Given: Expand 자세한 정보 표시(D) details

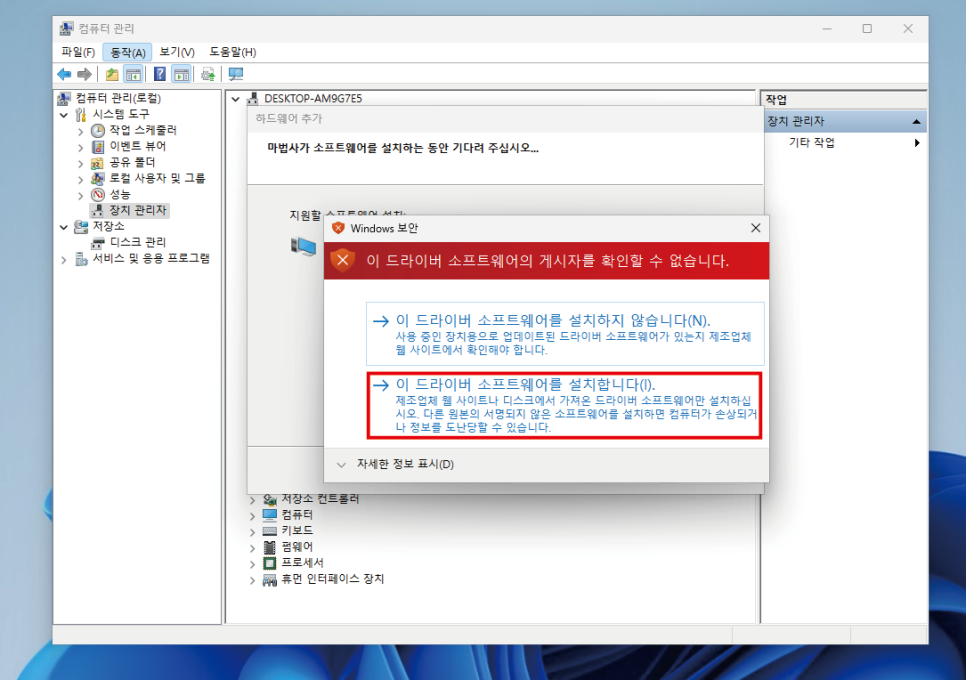Looking at the screenshot, I should click(x=341, y=464).
